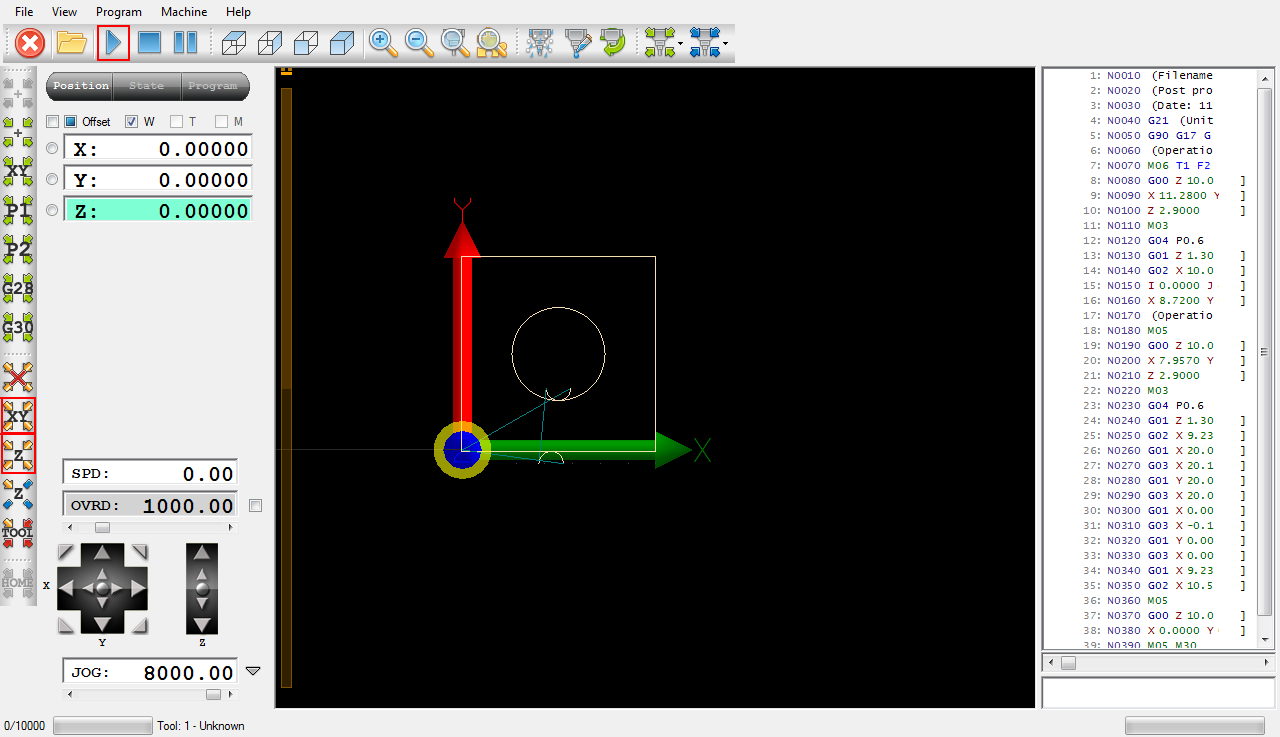The image size is (1280, 737).
Task: Tick the checkbox next to OVRD field
Action: (x=256, y=506)
